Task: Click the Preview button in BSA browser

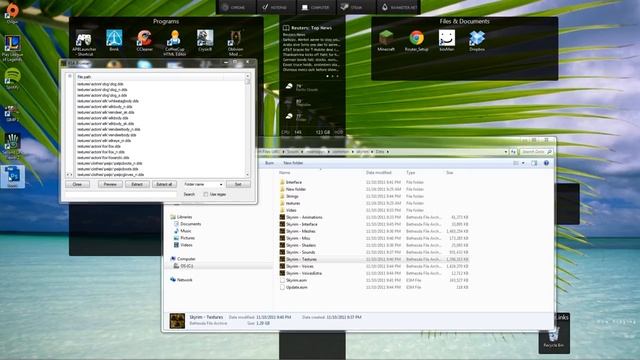Action: [x=110, y=184]
